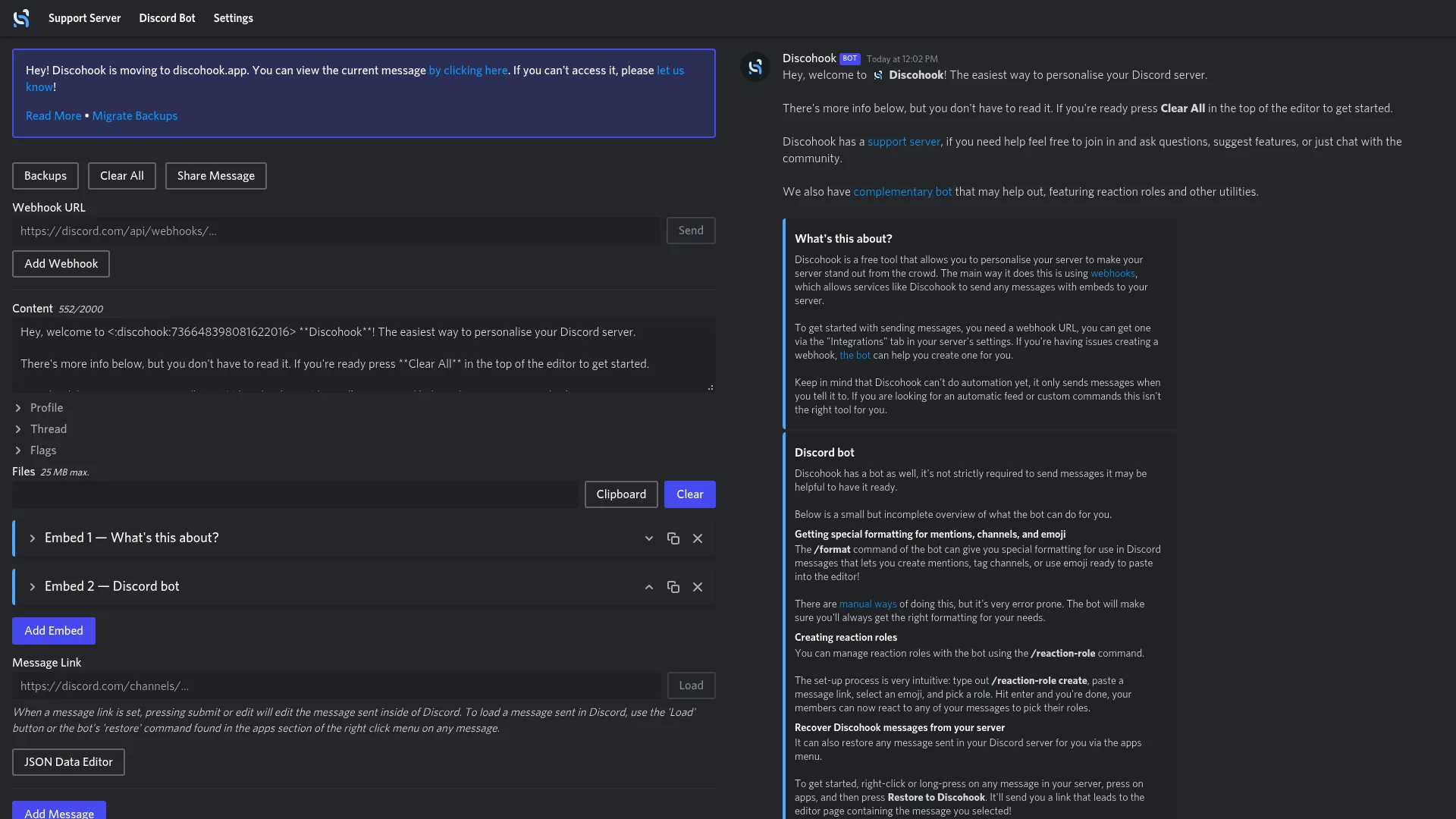This screenshot has width=1456, height=819.
Task: Click 'Discord bot' embed title in preview
Action: 824,453
